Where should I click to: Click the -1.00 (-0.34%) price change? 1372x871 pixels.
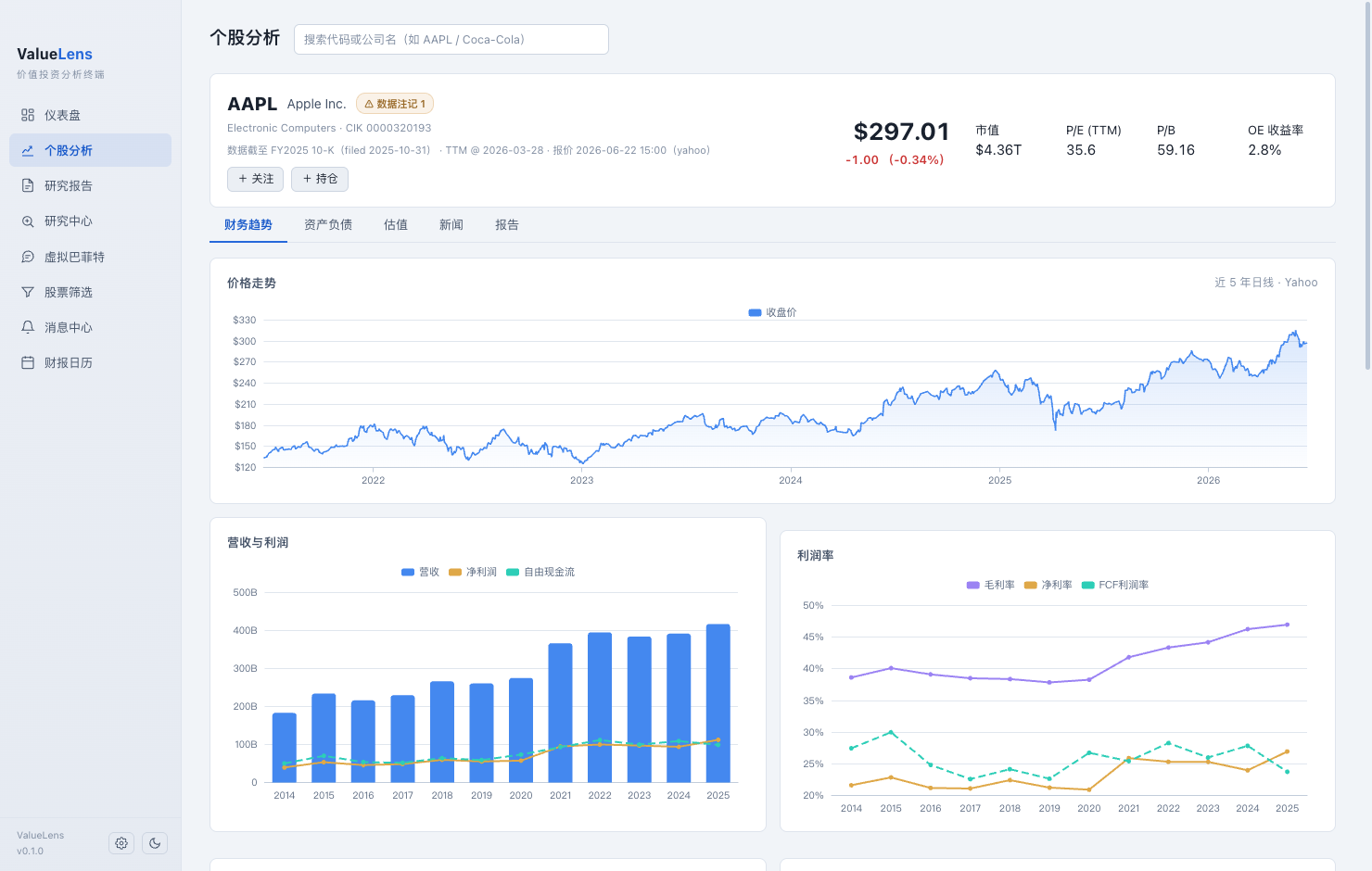coord(895,159)
